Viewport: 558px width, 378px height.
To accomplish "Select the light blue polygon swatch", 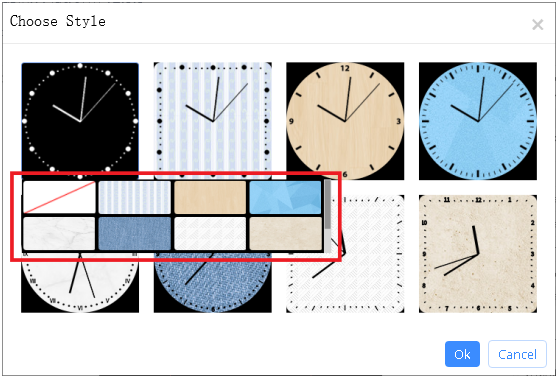I will pyautogui.click(x=285, y=197).
